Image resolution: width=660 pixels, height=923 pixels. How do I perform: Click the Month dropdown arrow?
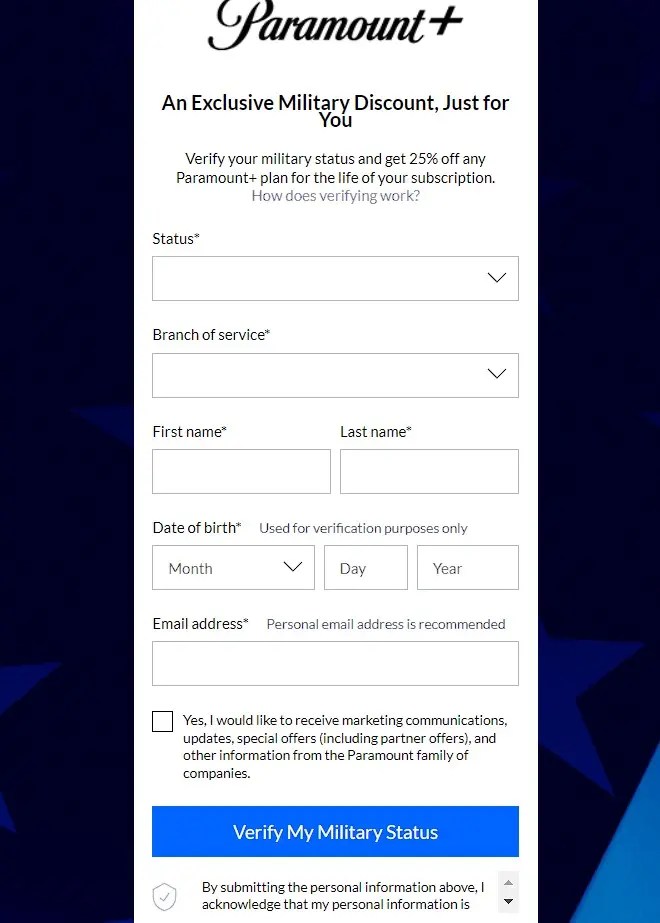291,567
